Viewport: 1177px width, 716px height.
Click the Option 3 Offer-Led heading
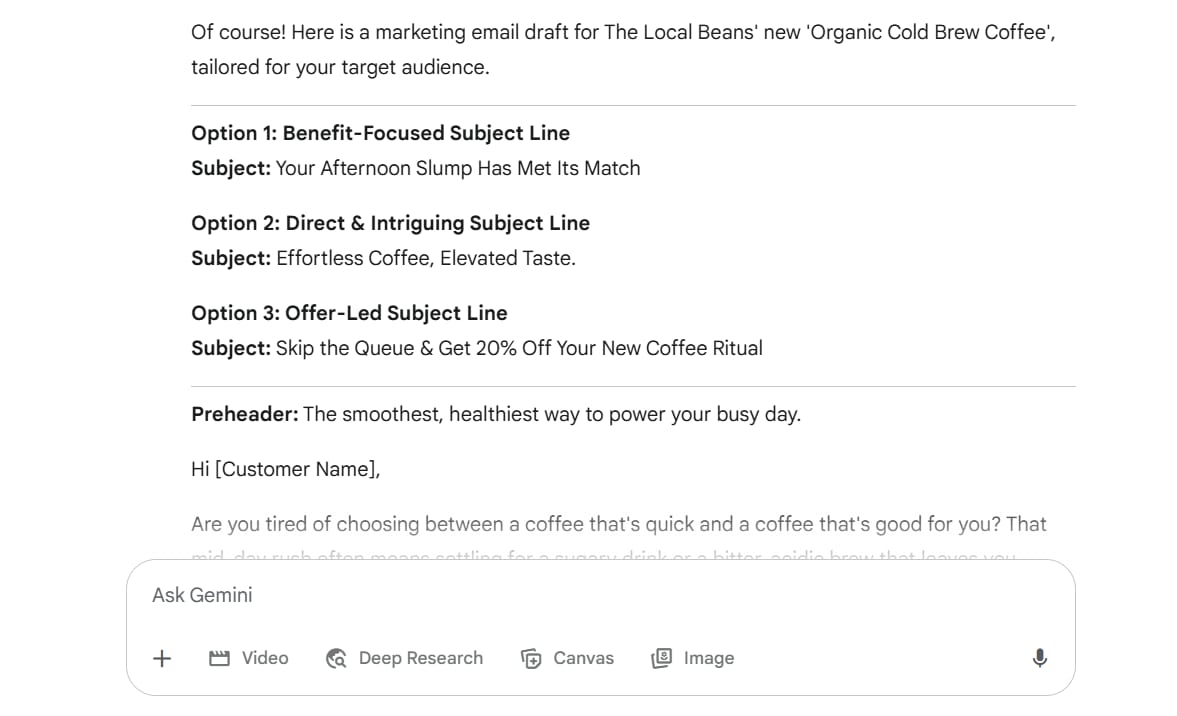(349, 313)
